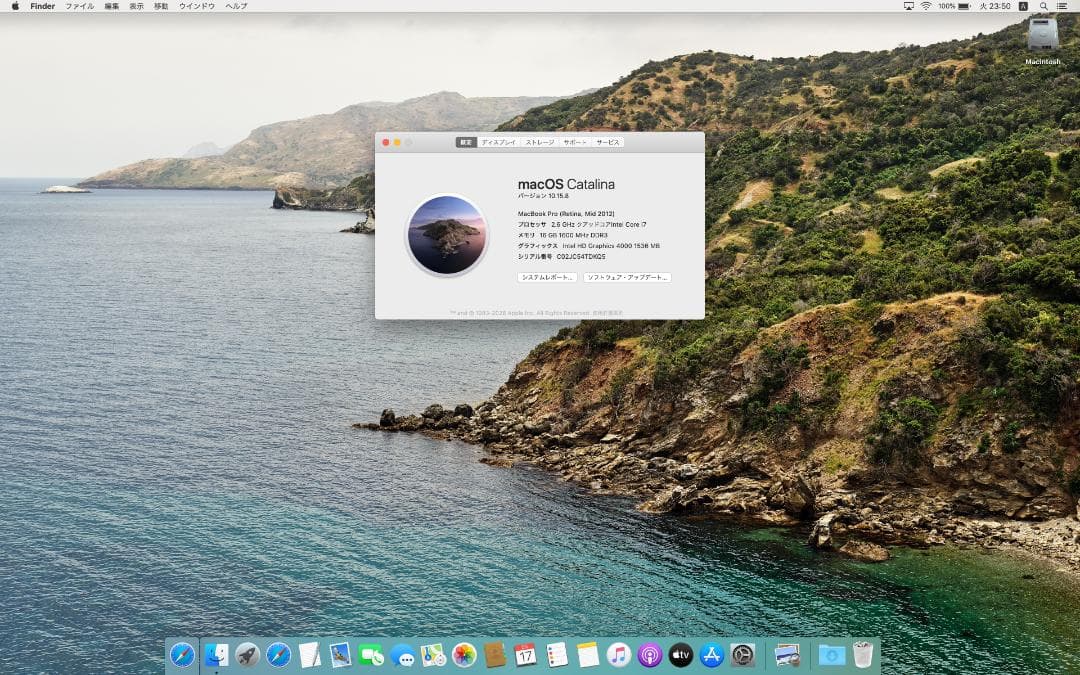Open the Finder menu
This screenshot has height=675, width=1080.
coord(43,6)
